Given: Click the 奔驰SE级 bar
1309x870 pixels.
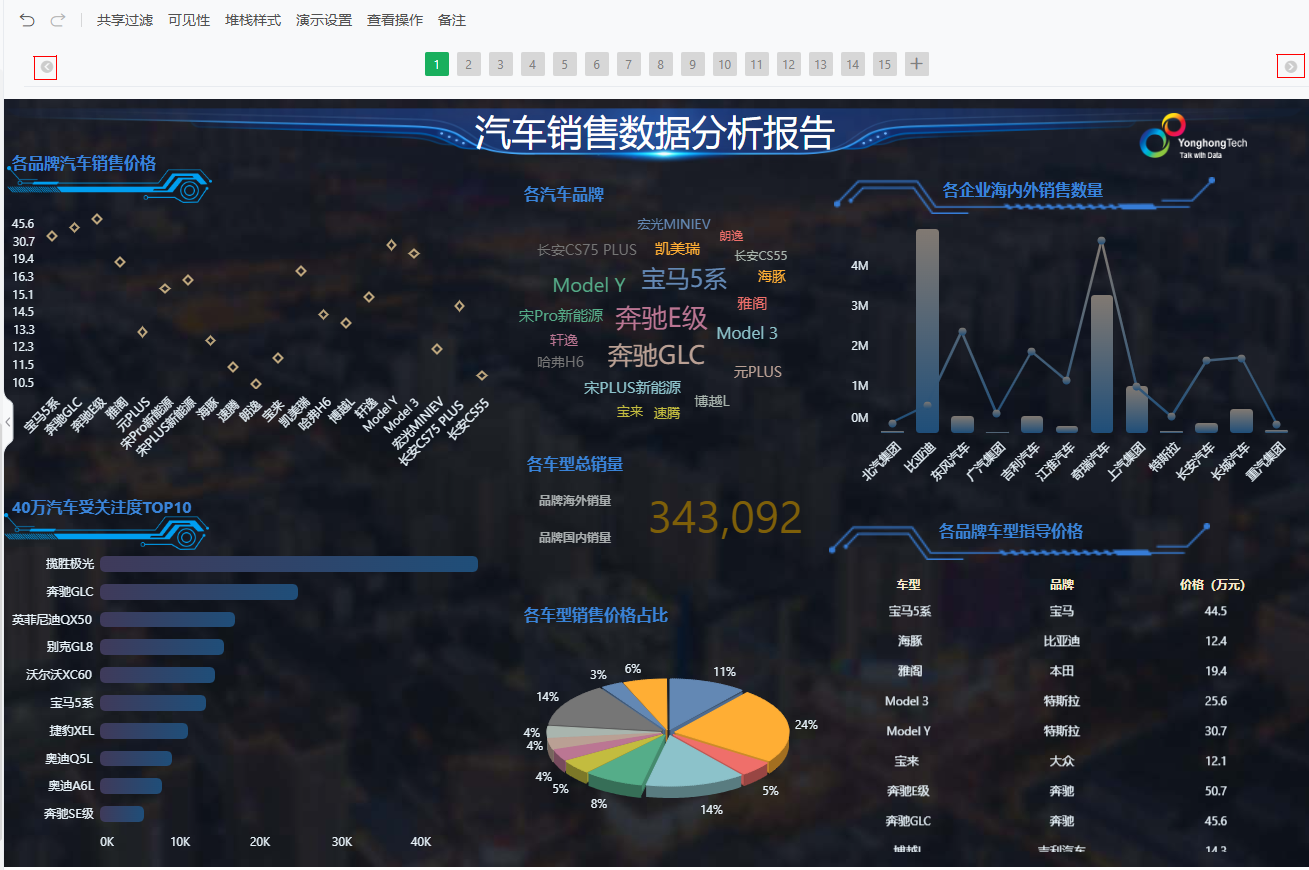Looking at the screenshot, I should point(122,814).
